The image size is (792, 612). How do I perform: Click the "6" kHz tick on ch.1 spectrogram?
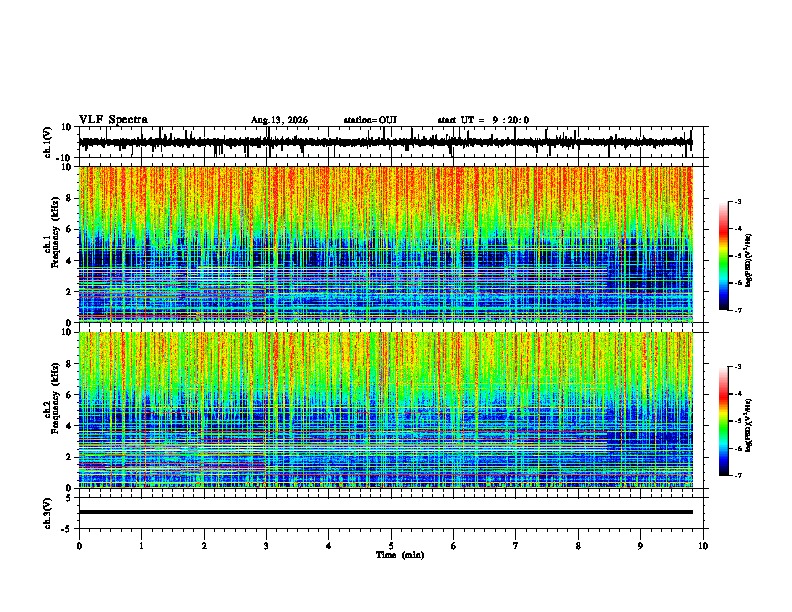[x=70, y=229]
